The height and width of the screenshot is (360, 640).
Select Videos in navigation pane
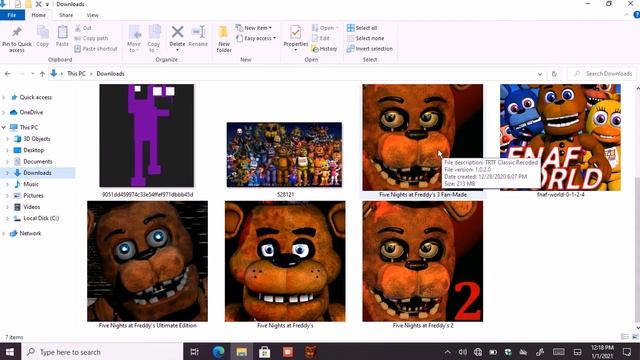31,207
